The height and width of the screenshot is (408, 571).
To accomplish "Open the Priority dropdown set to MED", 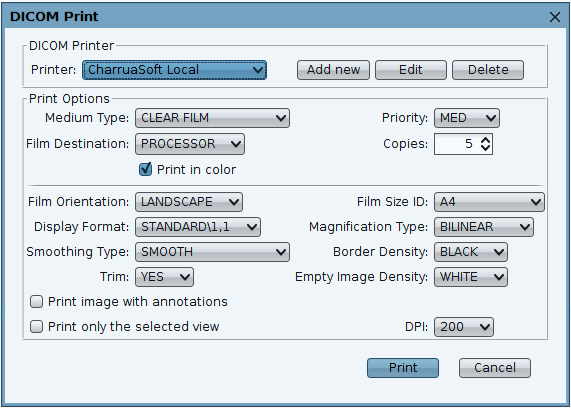I will coord(467,118).
